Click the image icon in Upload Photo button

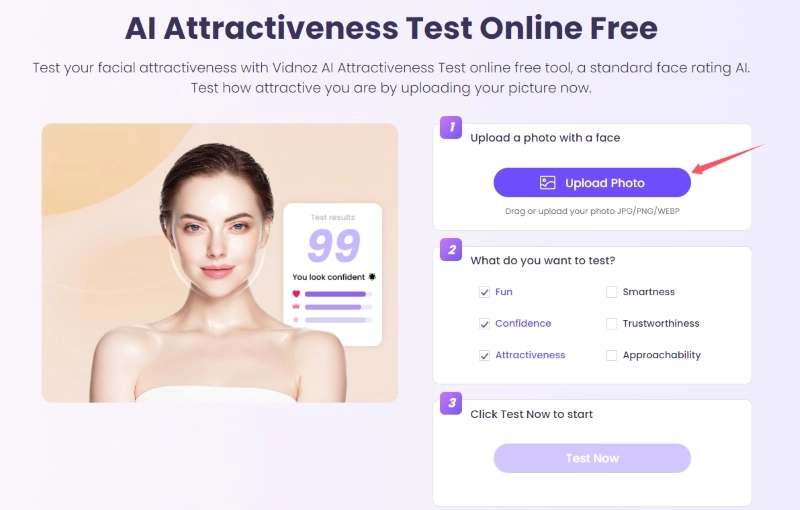tap(547, 183)
